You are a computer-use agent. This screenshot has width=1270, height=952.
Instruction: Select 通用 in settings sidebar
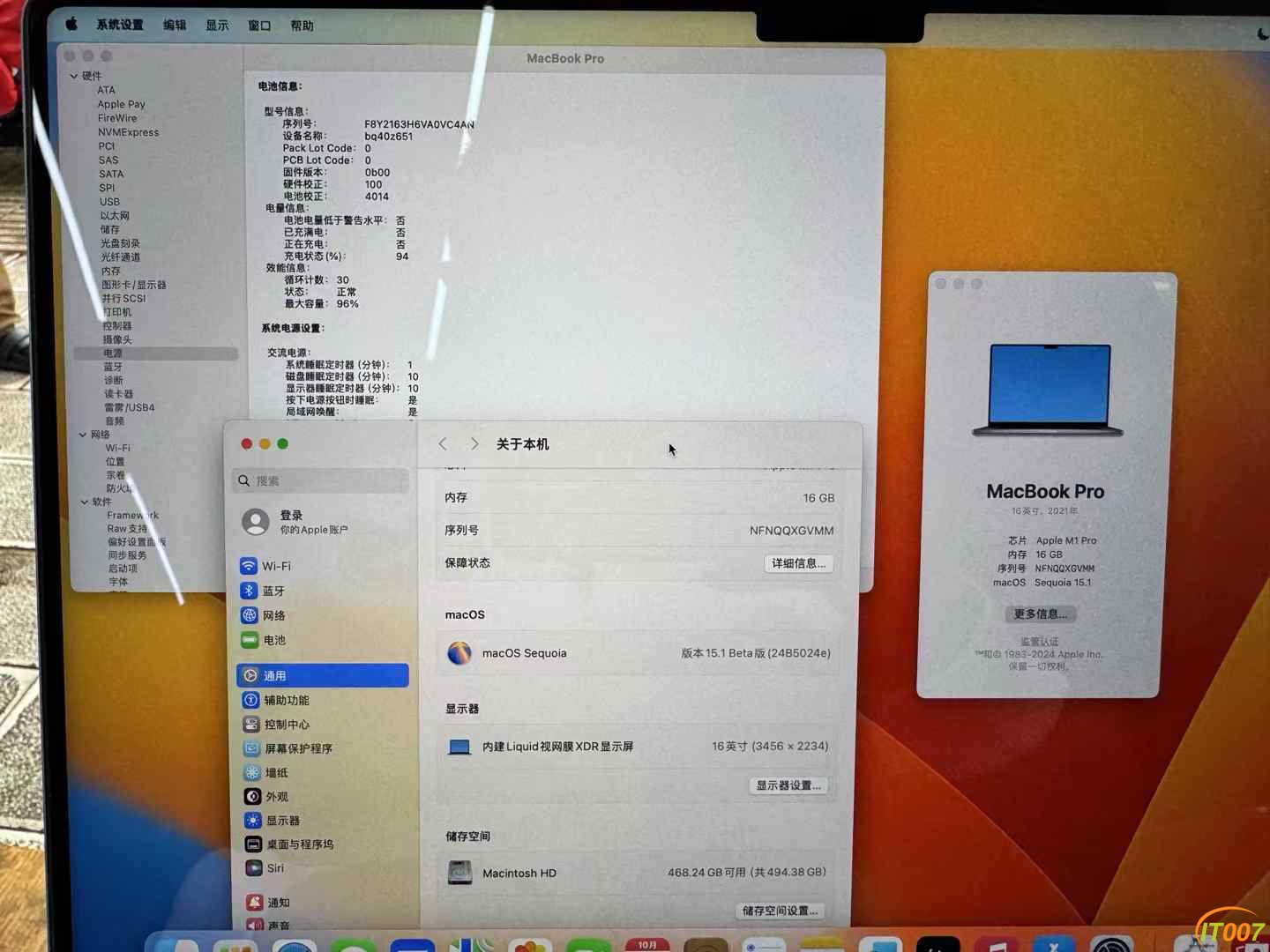323,675
